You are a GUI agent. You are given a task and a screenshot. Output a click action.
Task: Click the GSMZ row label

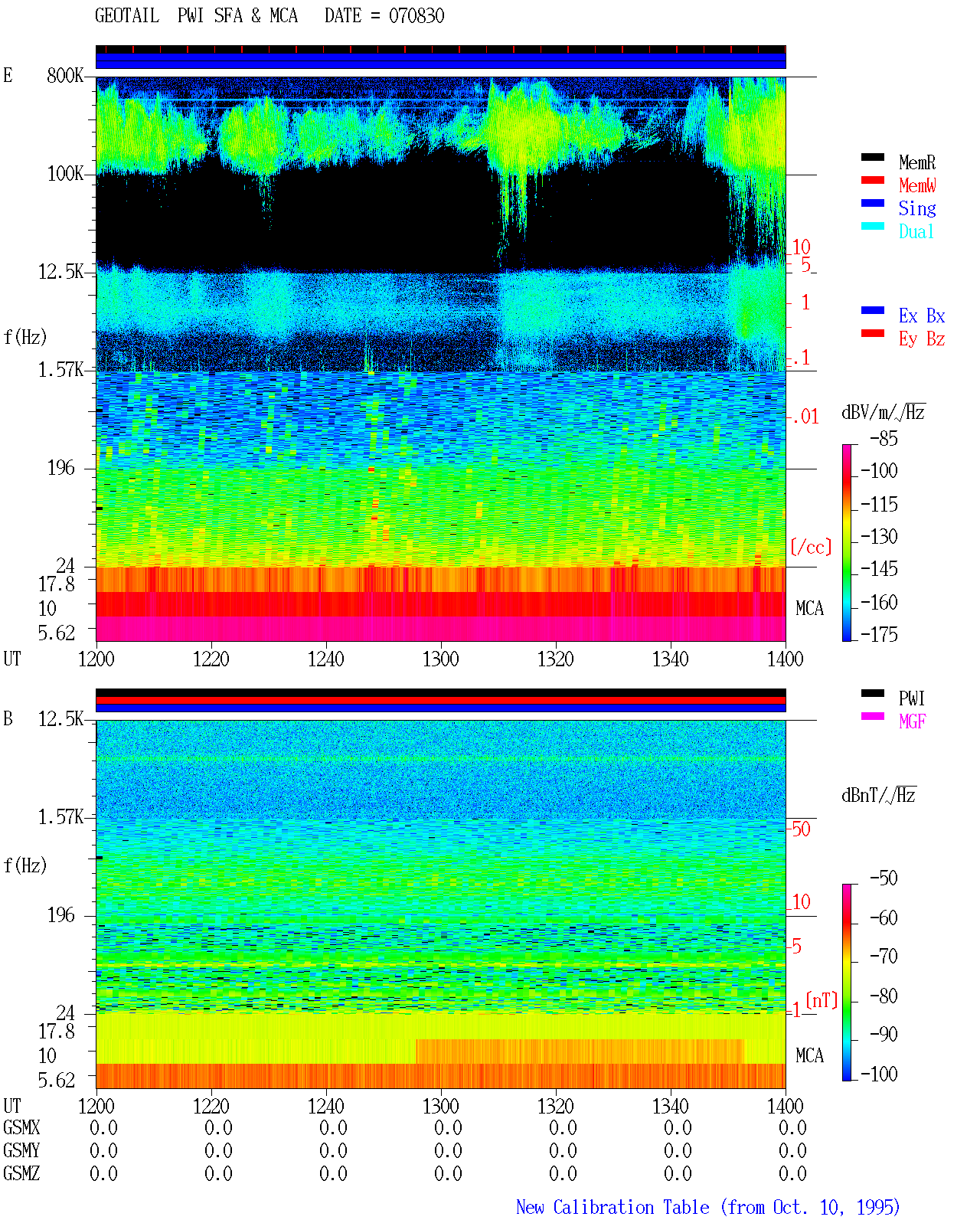pyautogui.click(x=21, y=1173)
